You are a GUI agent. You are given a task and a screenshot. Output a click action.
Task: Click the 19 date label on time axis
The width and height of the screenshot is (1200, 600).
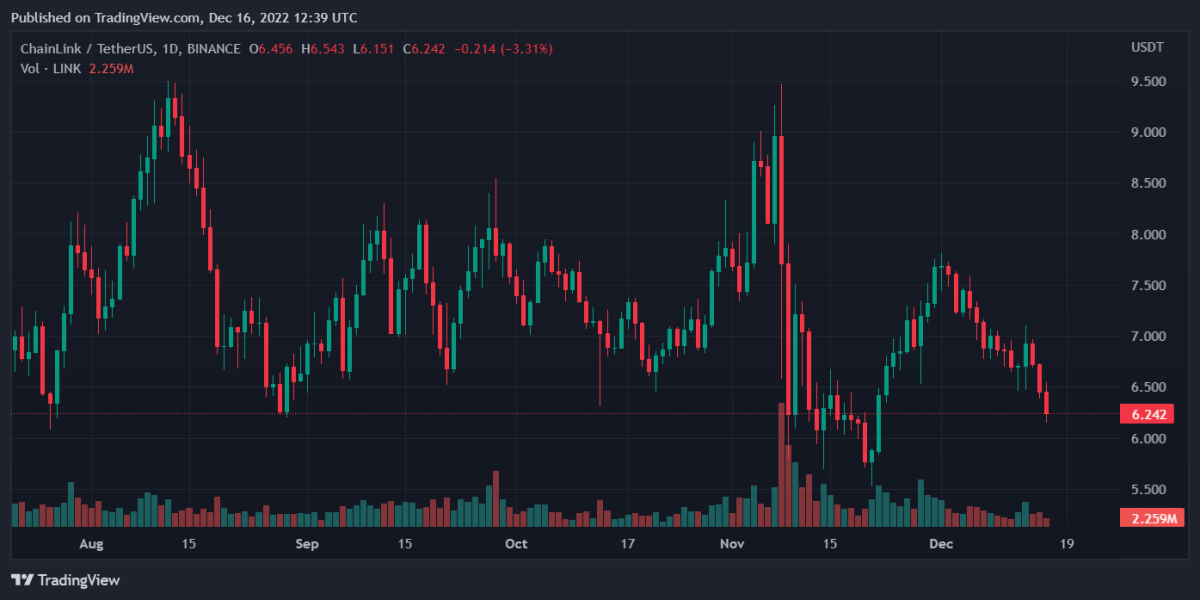pyautogui.click(x=1068, y=545)
